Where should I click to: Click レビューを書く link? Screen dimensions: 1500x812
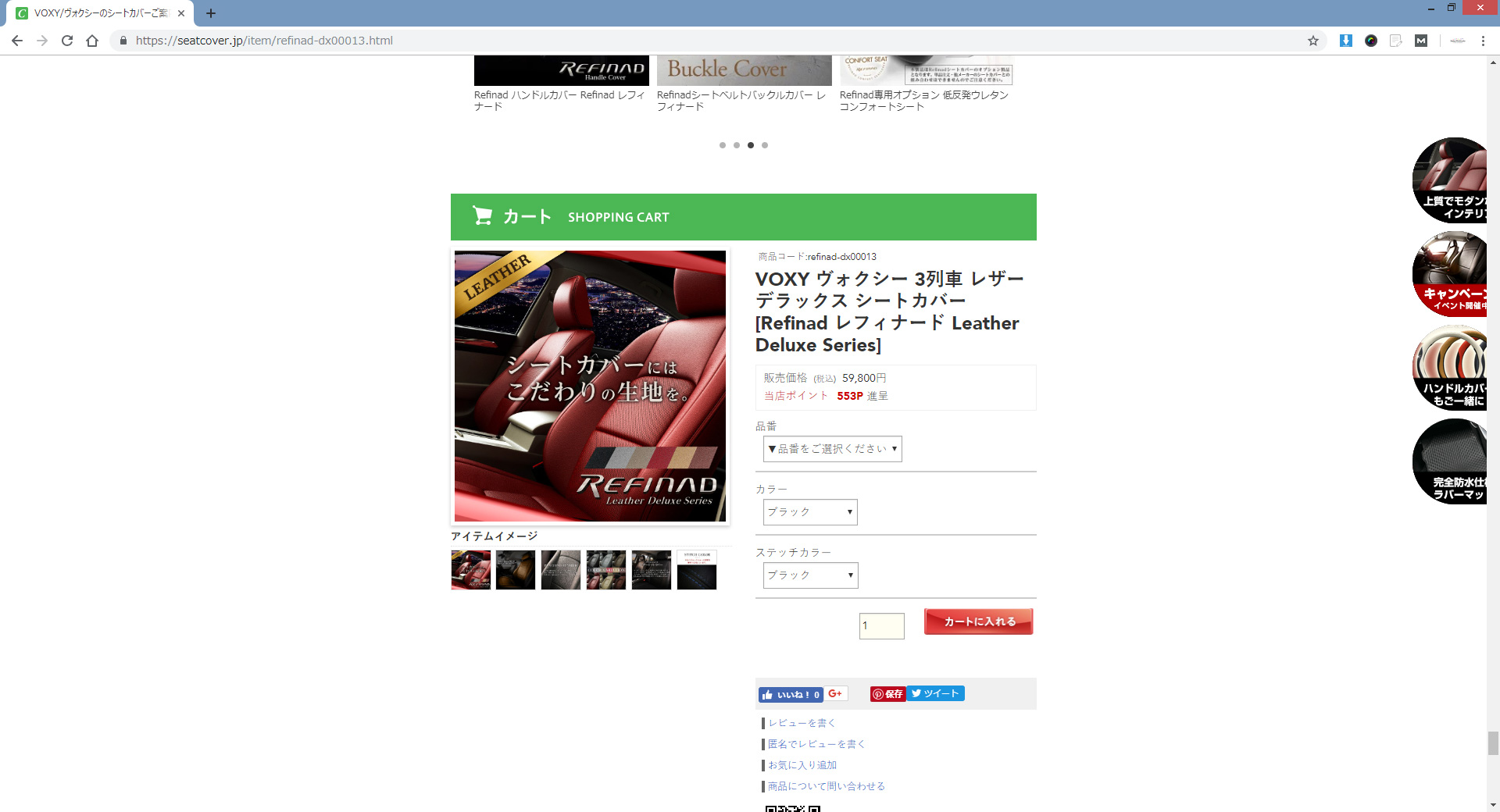pos(802,723)
